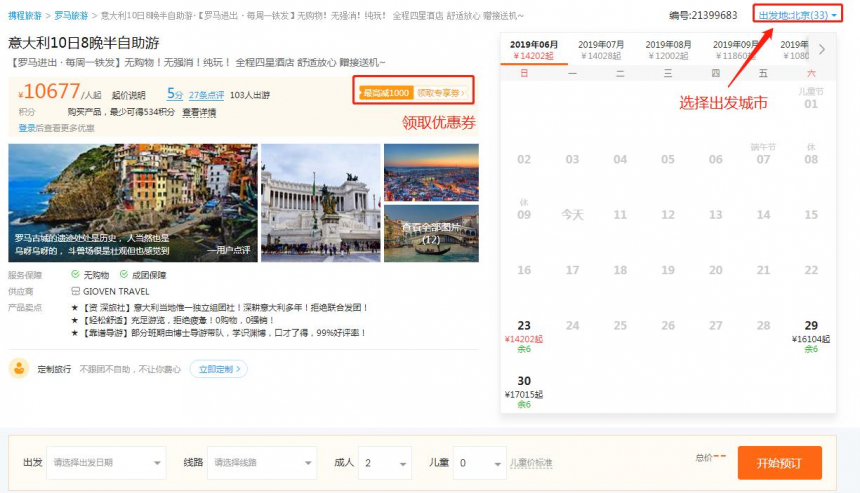This screenshot has width=860, height=493.
Task: Click 登录 to see more discounts
Action: [x=27, y=128]
